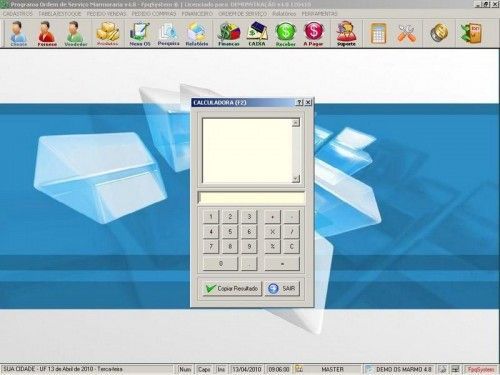
Task: Open the Vendedor toolbar icon
Action: tap(75, 33)
